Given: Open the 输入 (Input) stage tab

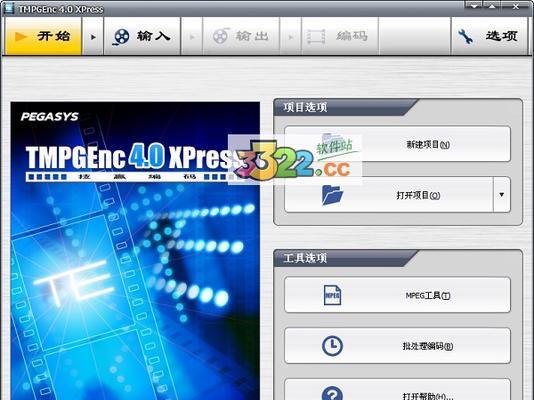Looking at the screenshot, I should (x=142, y=36).
